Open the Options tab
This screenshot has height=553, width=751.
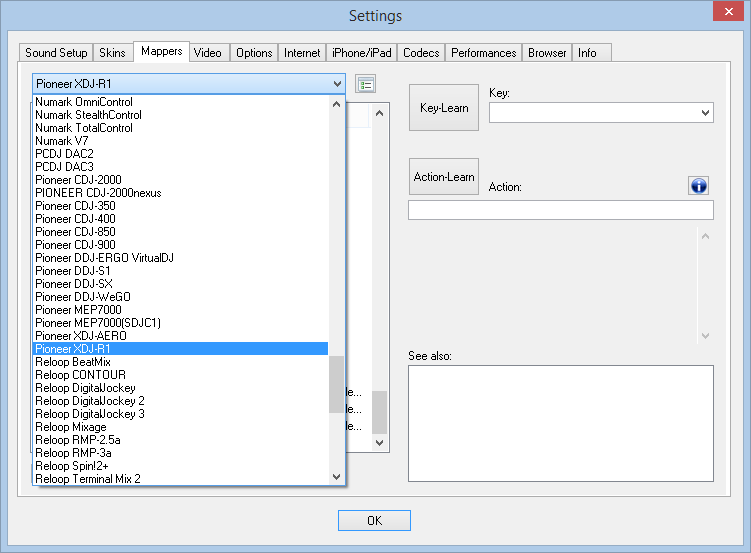tap(254, 53)
